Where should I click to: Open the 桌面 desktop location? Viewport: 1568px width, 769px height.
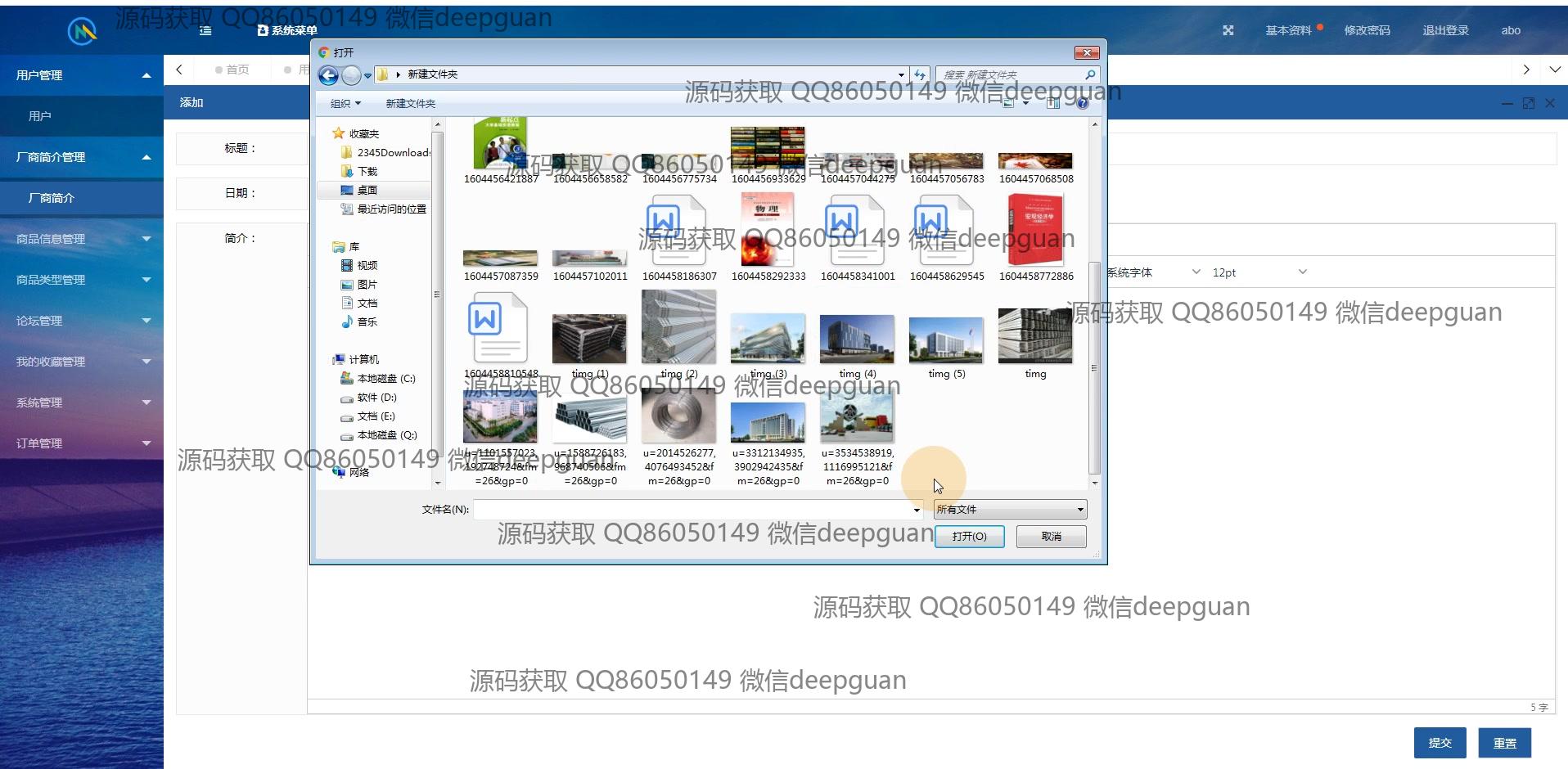[367, 190]
